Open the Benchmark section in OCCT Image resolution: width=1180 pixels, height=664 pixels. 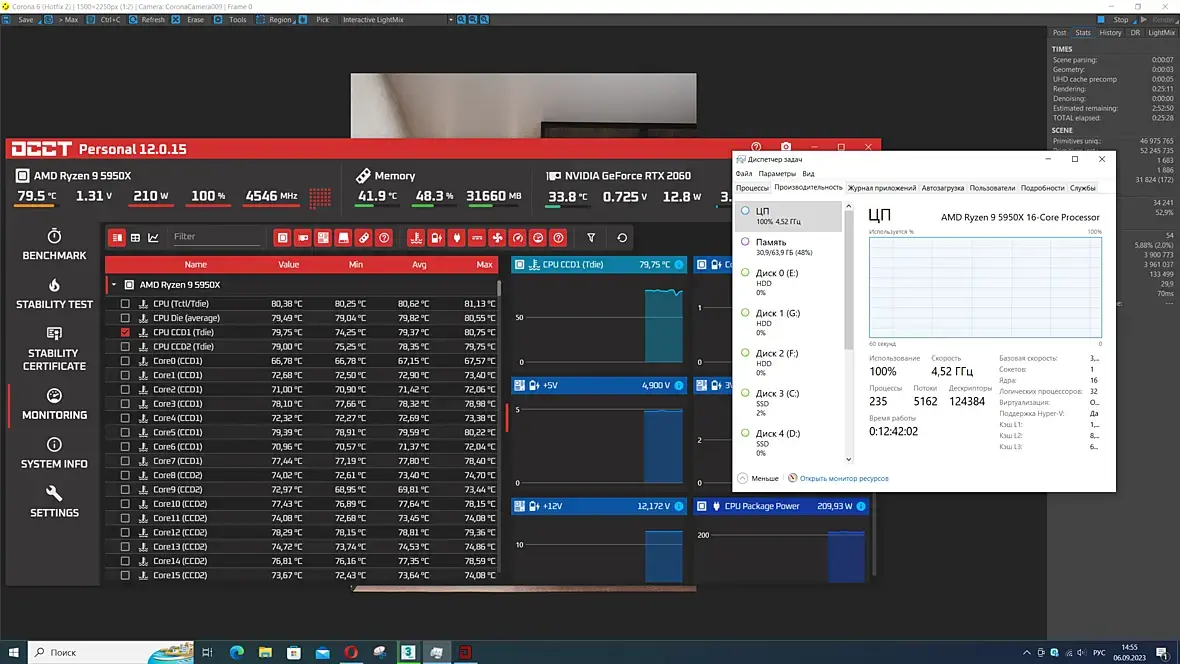click(x=54, y=245)
